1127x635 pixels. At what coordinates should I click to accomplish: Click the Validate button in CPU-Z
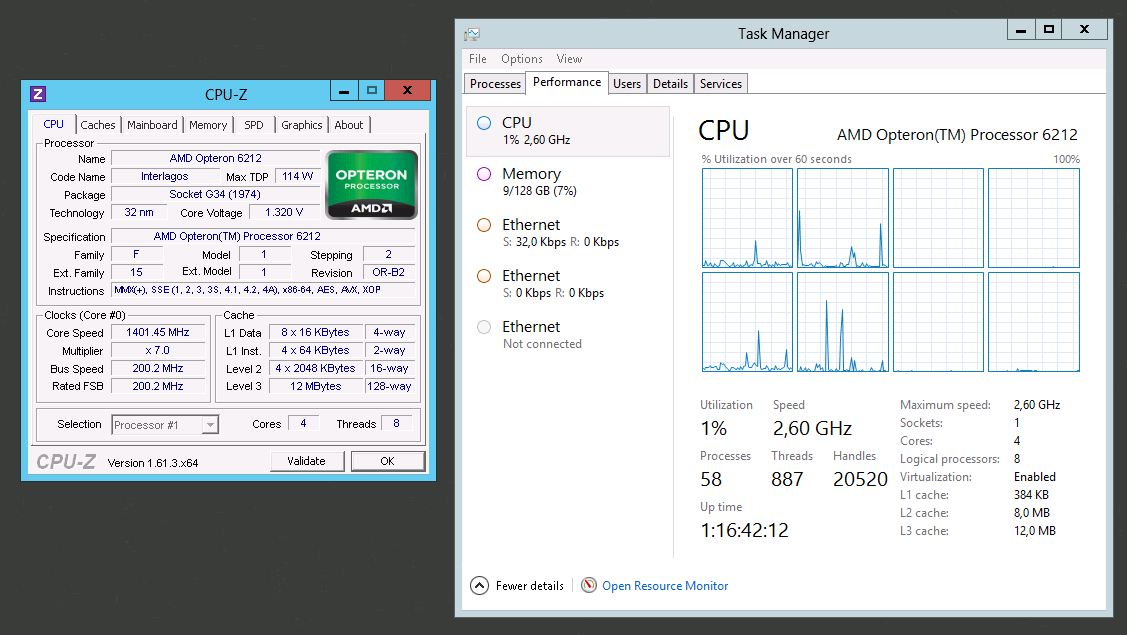[307, 461]
